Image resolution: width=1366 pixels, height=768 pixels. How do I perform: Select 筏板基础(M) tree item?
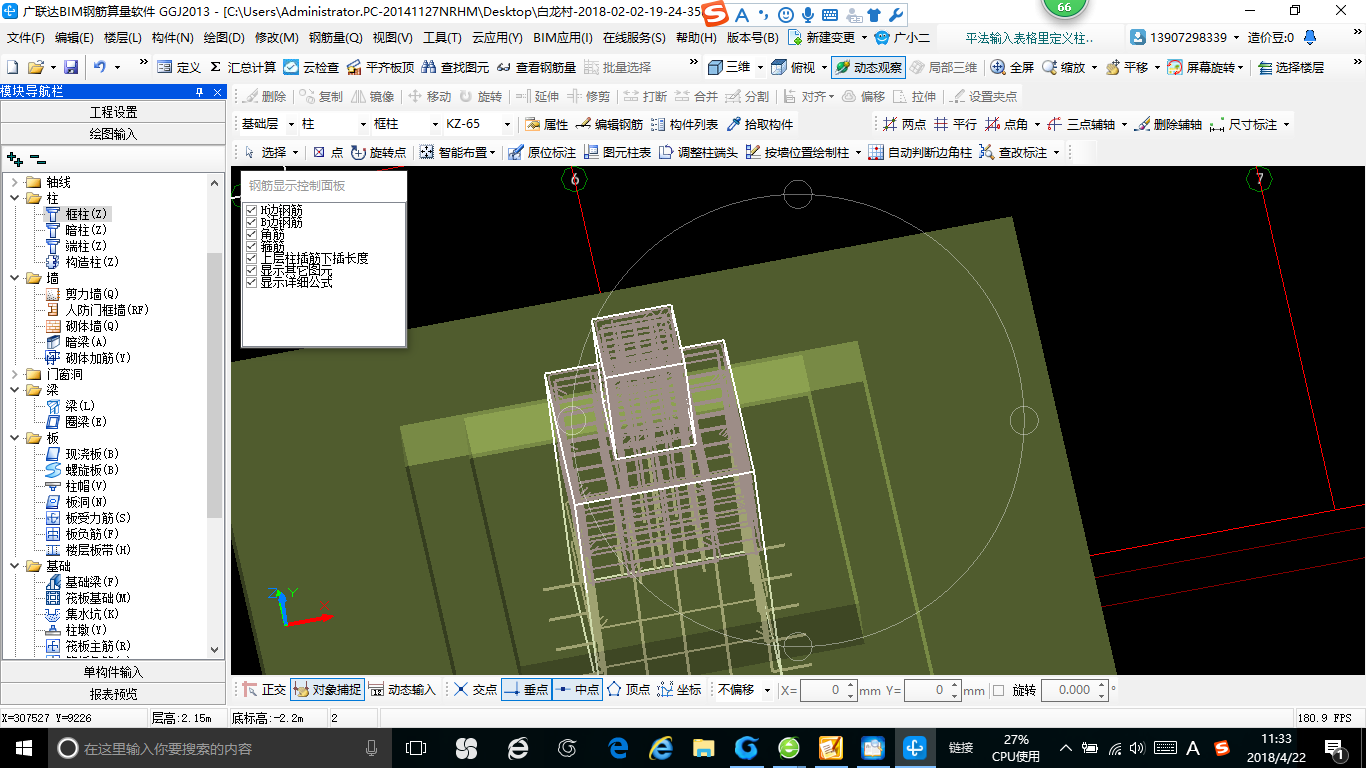pos(88,598)
